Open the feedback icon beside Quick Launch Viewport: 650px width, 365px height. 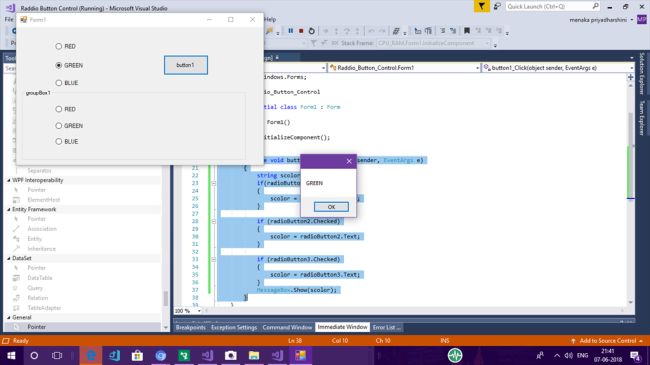pyautogui.click(x=497, y=6)
